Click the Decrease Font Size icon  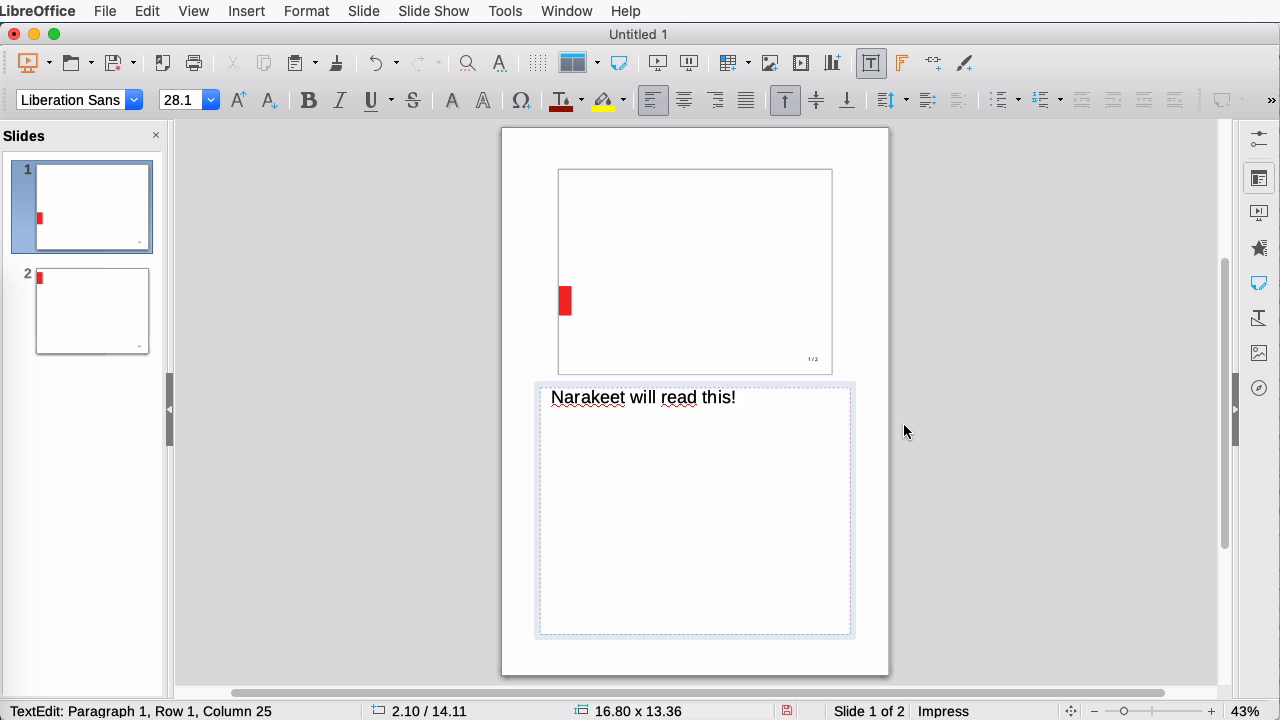point(269,100)
